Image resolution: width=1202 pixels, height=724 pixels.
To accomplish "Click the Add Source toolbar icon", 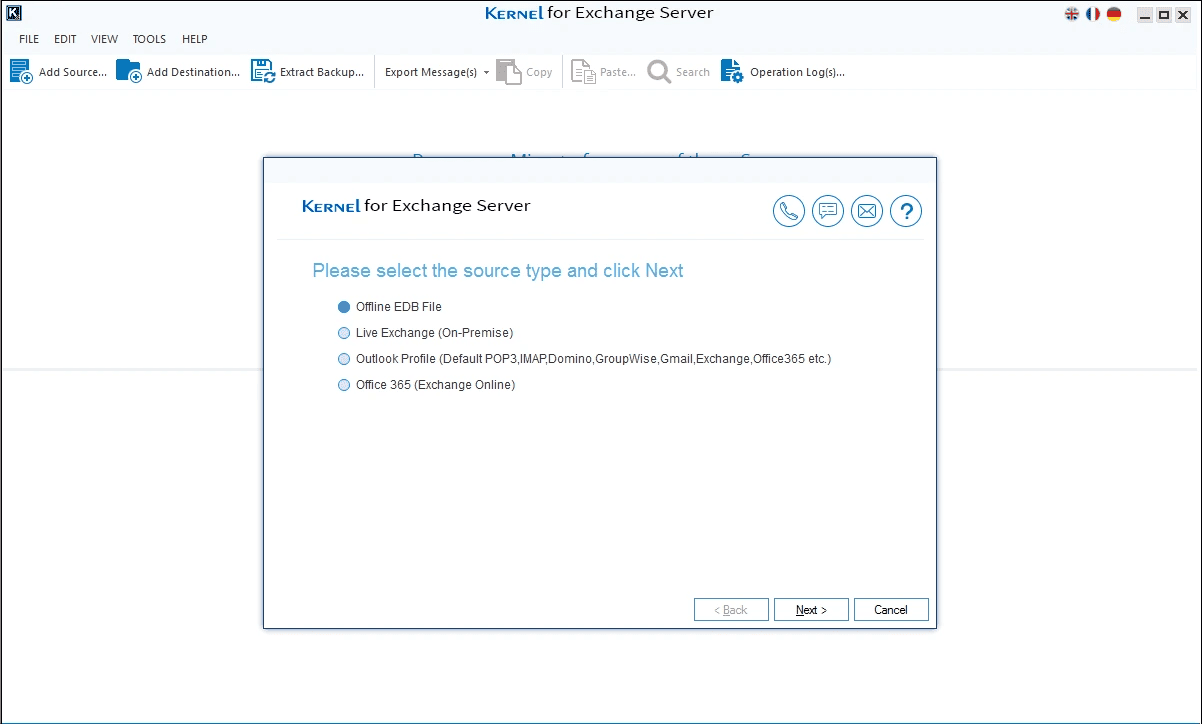I will point(21,71).
